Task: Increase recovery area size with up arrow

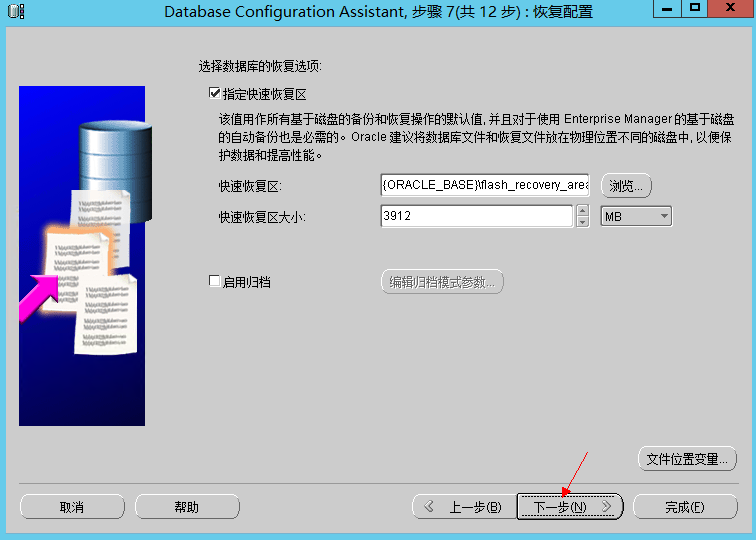Action: tap(582, 211)
